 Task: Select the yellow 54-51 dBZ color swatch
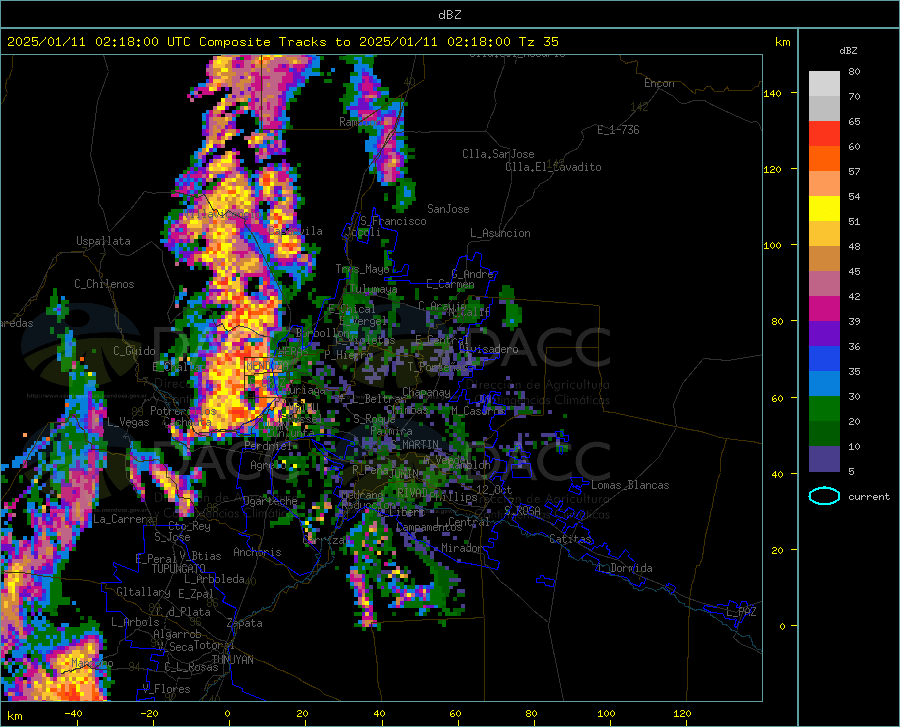pyautogui.click(x=824, y=209)
